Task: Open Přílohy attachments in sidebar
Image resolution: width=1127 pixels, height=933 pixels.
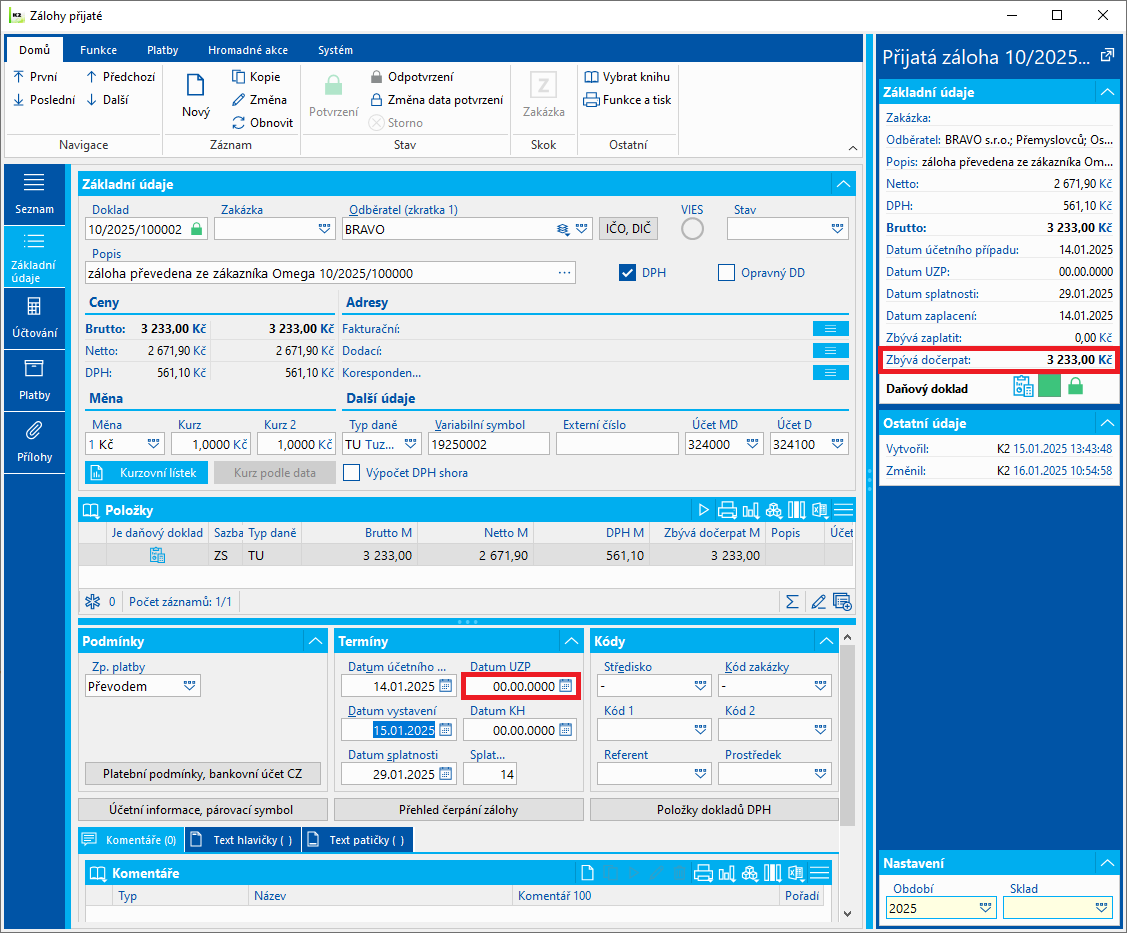Action: [35, 441]
